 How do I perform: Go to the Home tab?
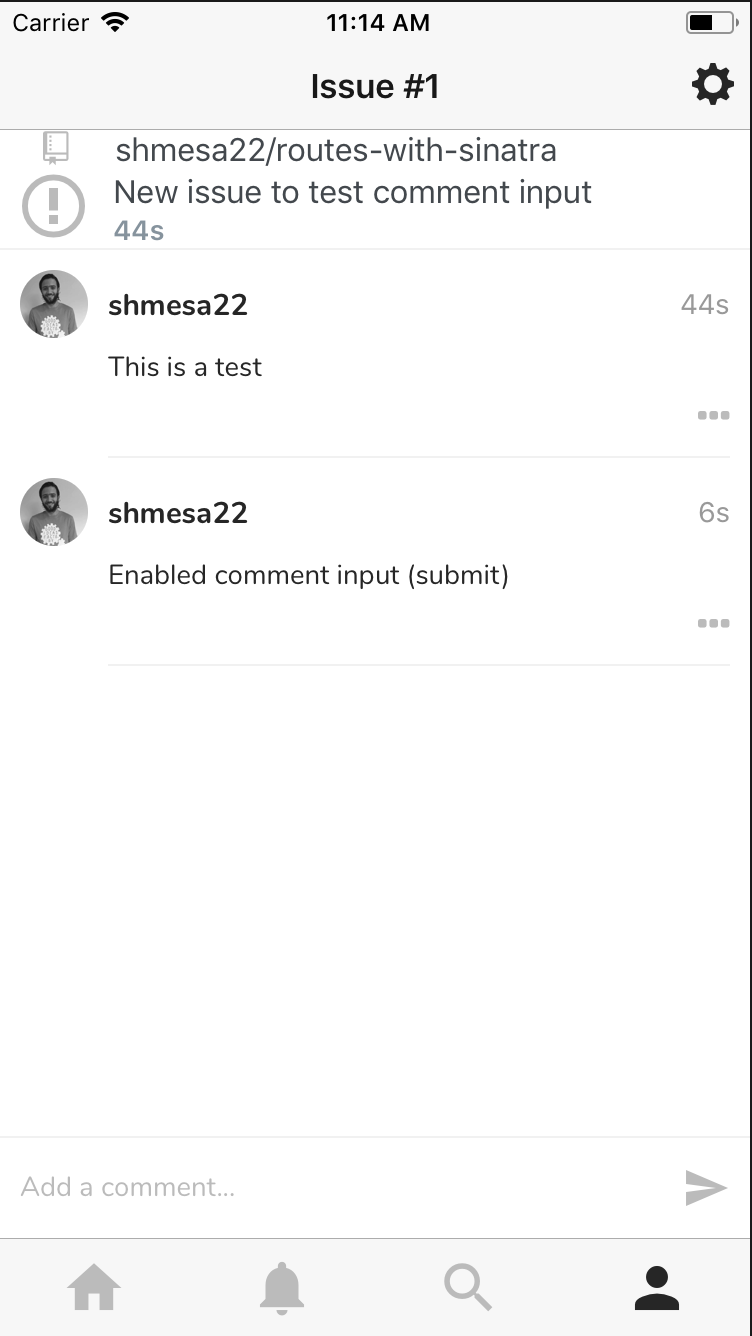(94, 1287)
